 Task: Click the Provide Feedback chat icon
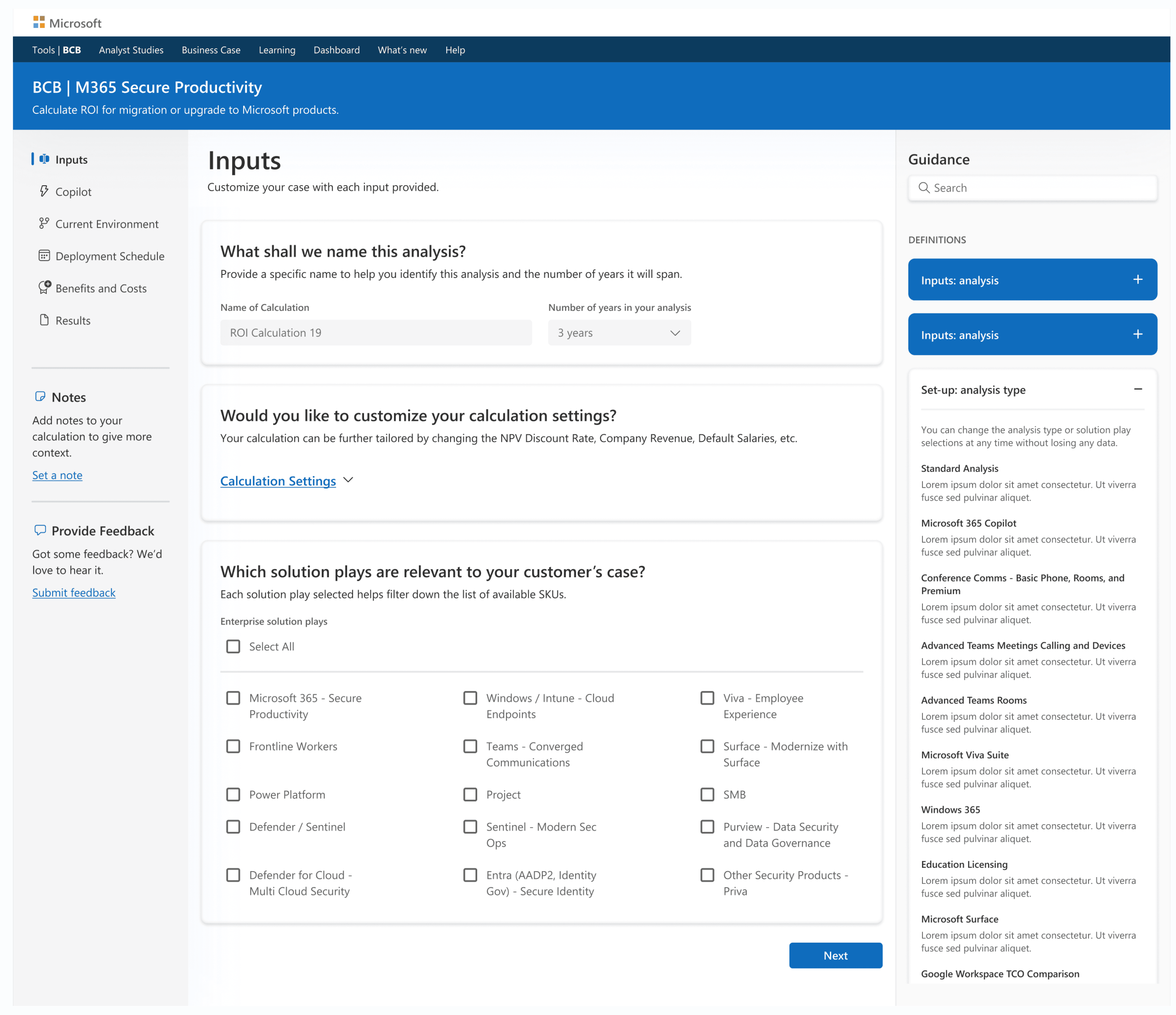tap(40, 530)
